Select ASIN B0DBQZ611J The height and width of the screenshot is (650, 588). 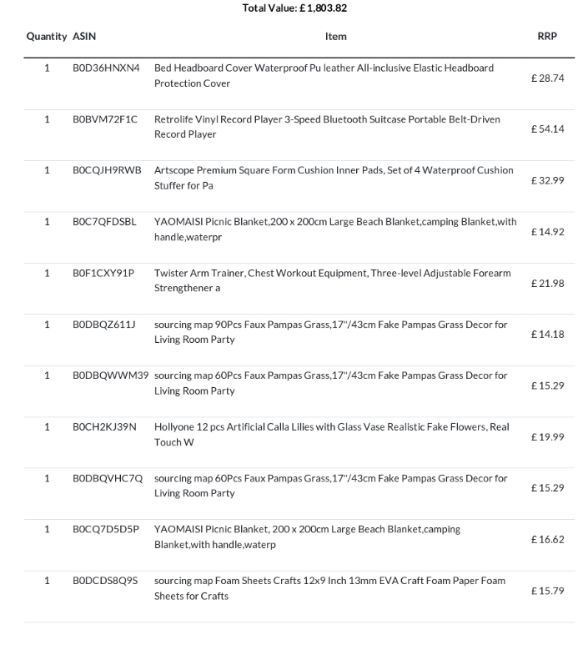(x=104, y=325)
